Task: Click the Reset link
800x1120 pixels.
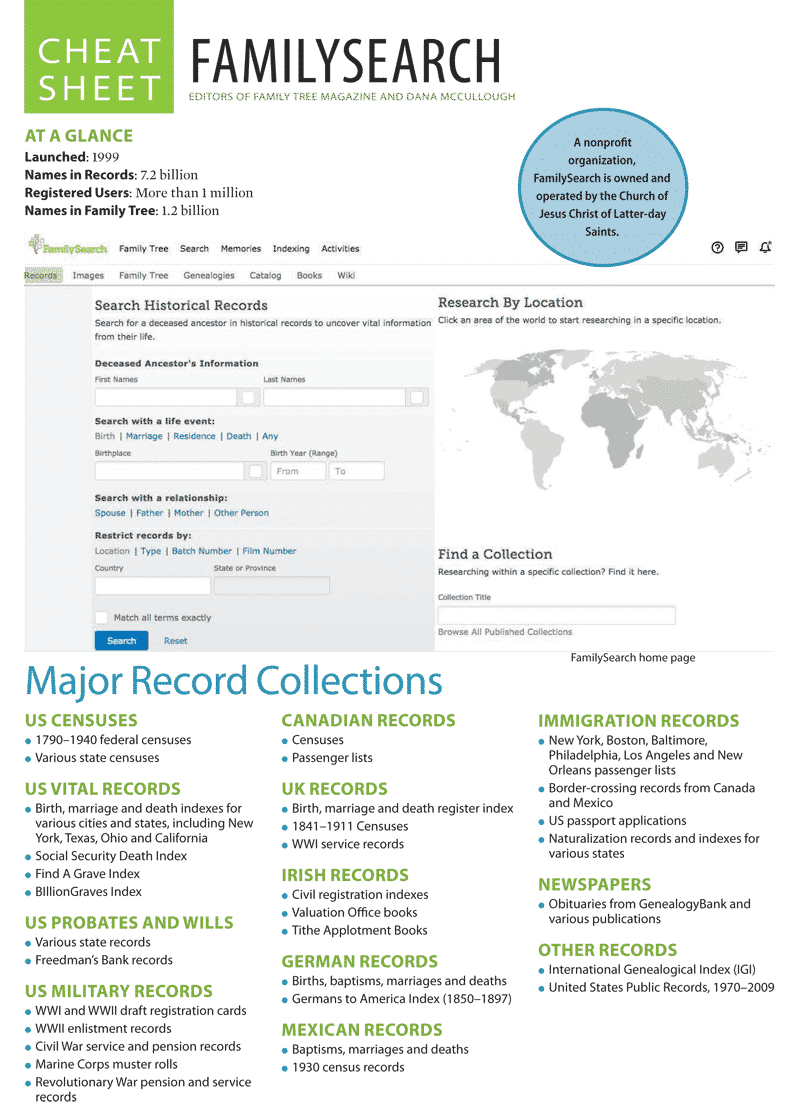Action: point(176,640)
